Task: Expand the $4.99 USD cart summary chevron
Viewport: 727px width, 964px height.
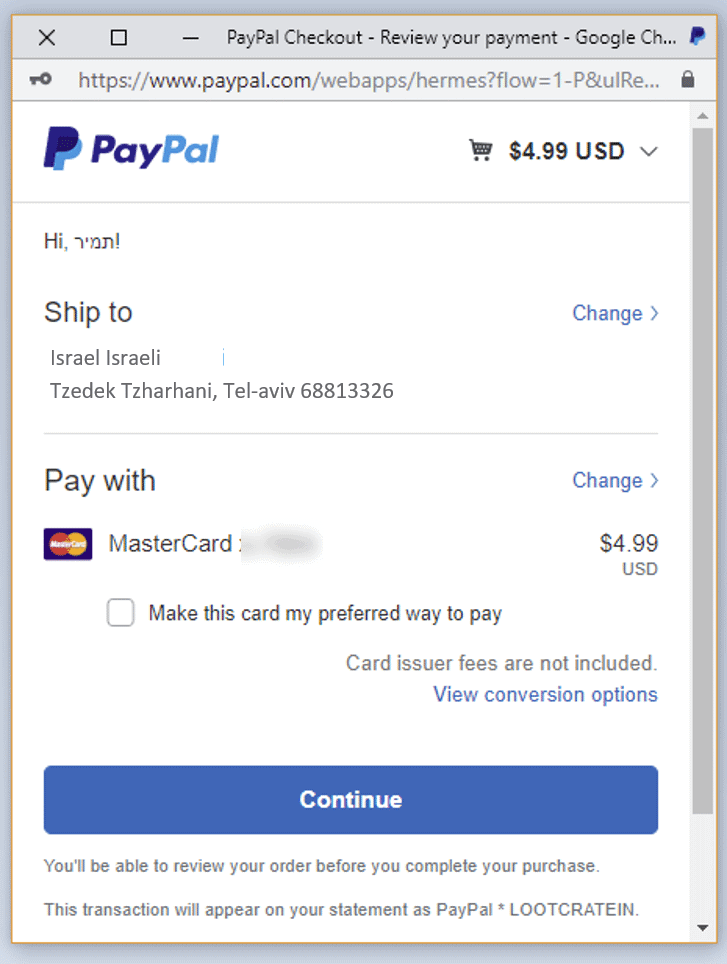Action: [x=649, y=152]
